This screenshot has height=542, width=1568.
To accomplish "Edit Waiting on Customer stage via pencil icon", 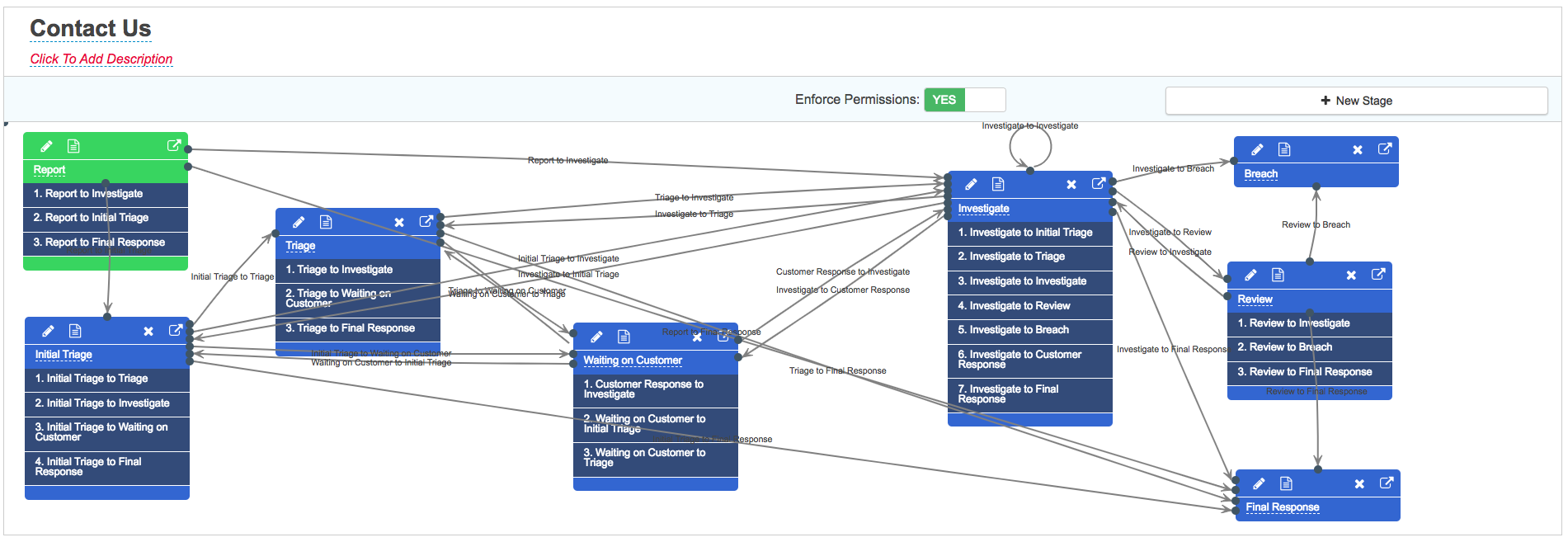I will pyautogui.click(x=596, y=337).
